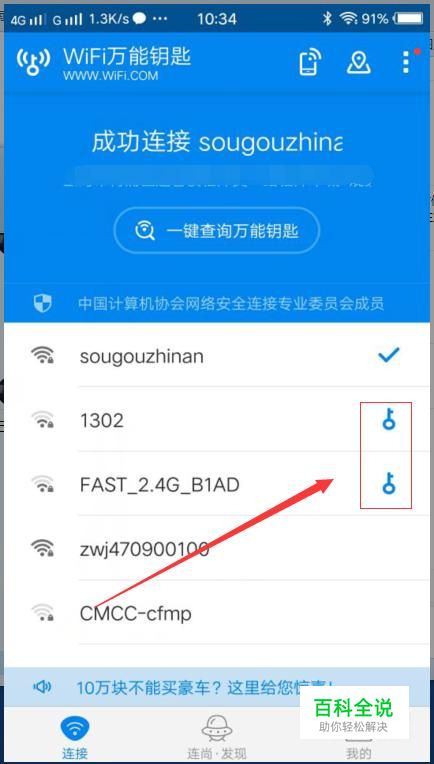
Task: Open the phone hotspot sharing icon
Action: click(x=310, y=61)
